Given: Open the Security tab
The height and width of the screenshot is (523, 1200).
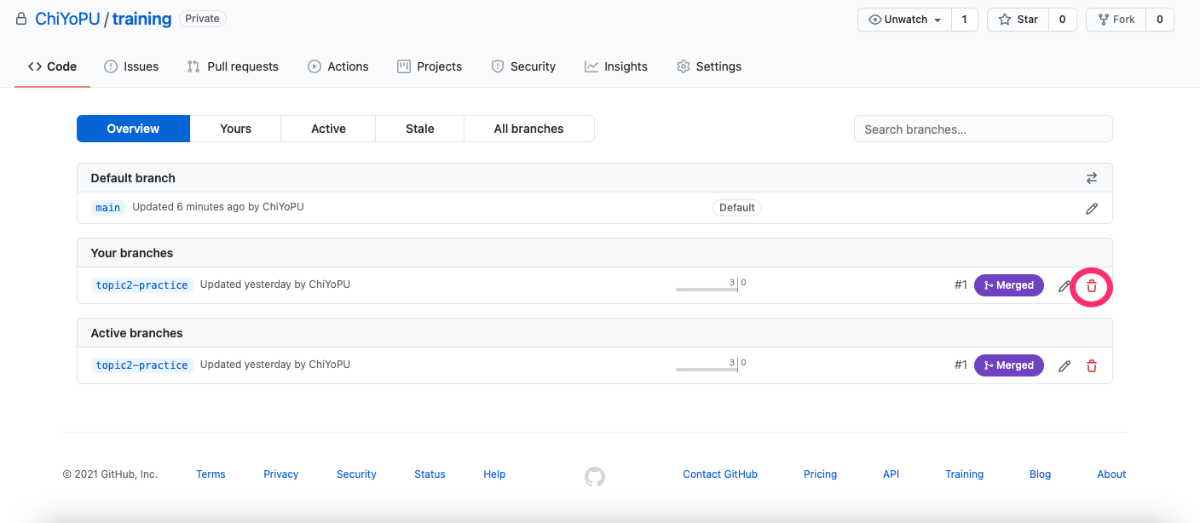Looking at the screenshot, I should [523, 67].
